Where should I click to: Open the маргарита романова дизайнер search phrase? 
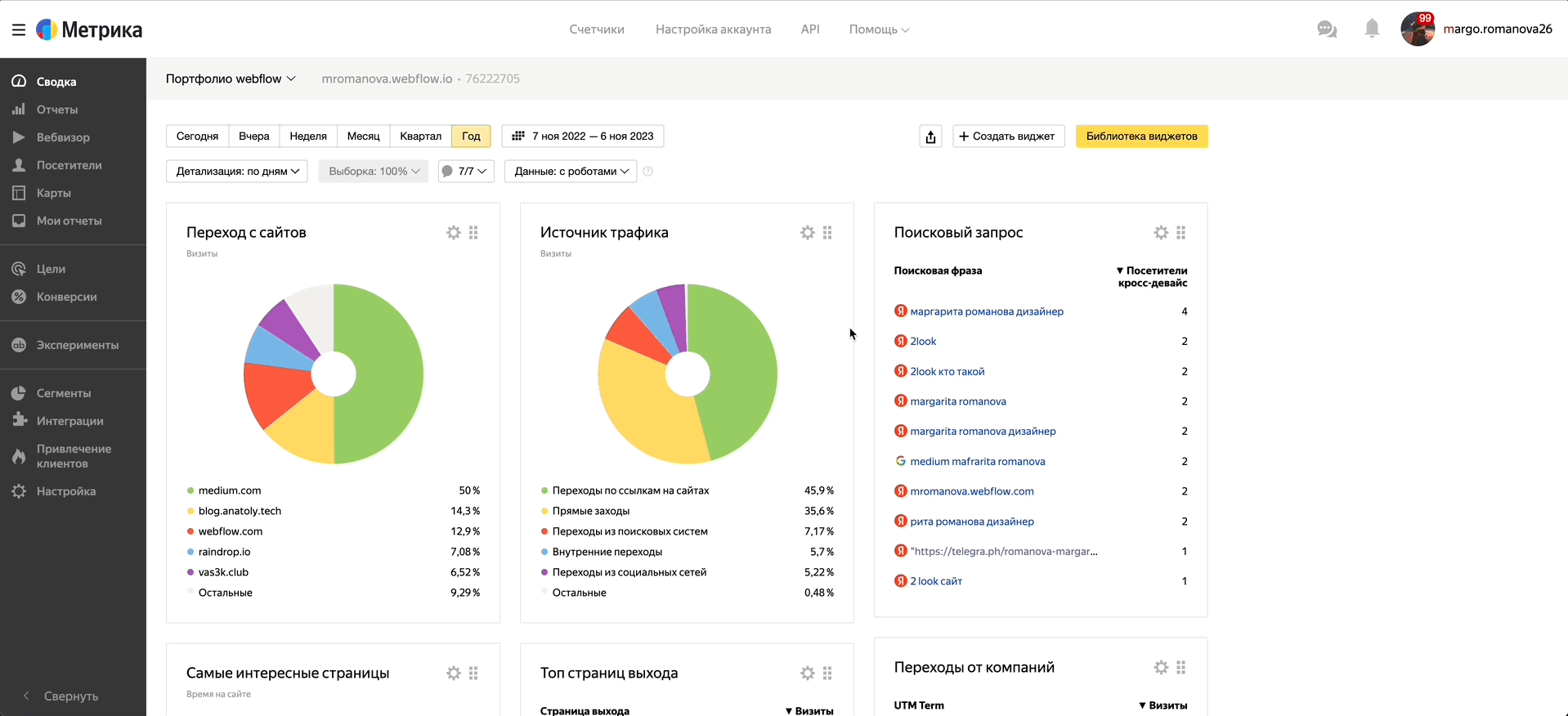(987, 311)
